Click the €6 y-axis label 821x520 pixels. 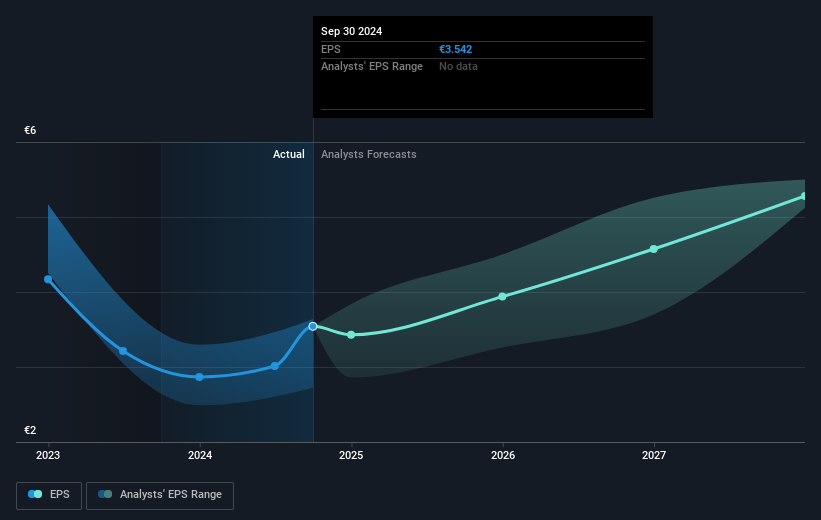tap(30, 130)
